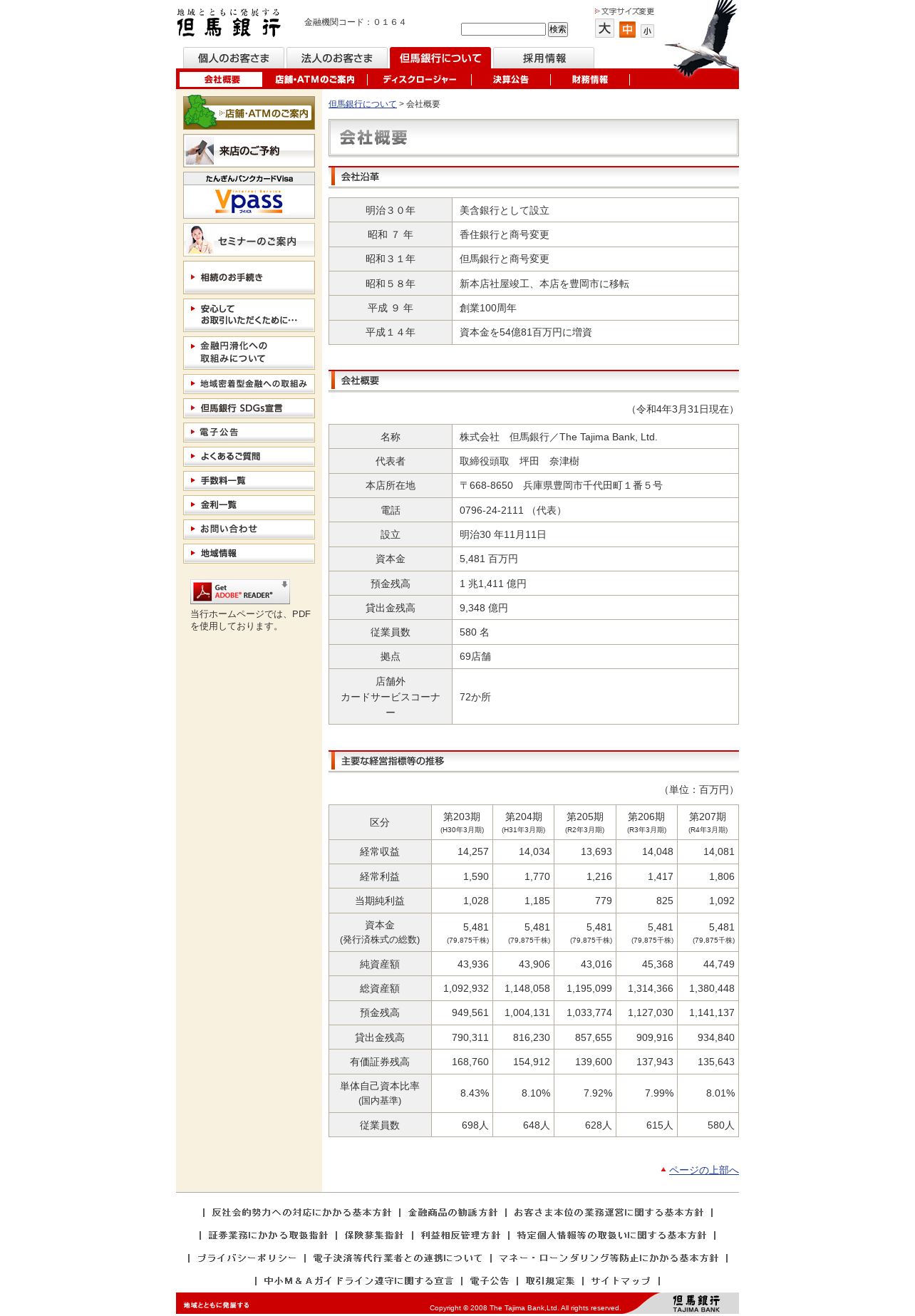Click the 但馬銀行 logo in the header
The width and height of the screenshot is (915, 1316).
coord(229,23)
